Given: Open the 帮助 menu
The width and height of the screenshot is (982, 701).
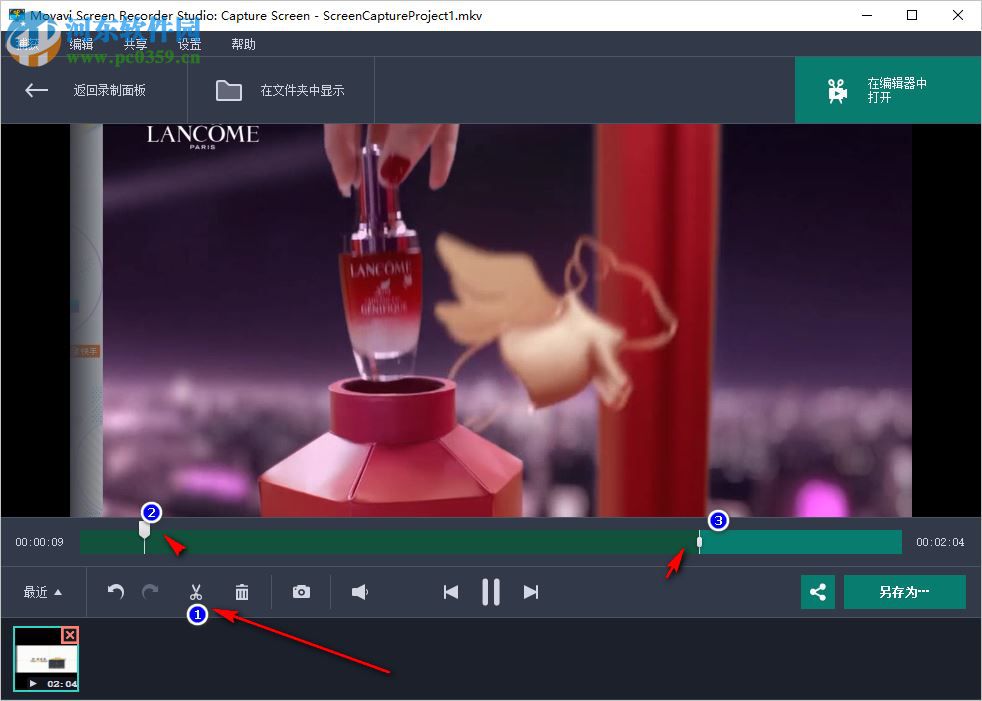Looking at the screenshot, I should coord(243,43).
